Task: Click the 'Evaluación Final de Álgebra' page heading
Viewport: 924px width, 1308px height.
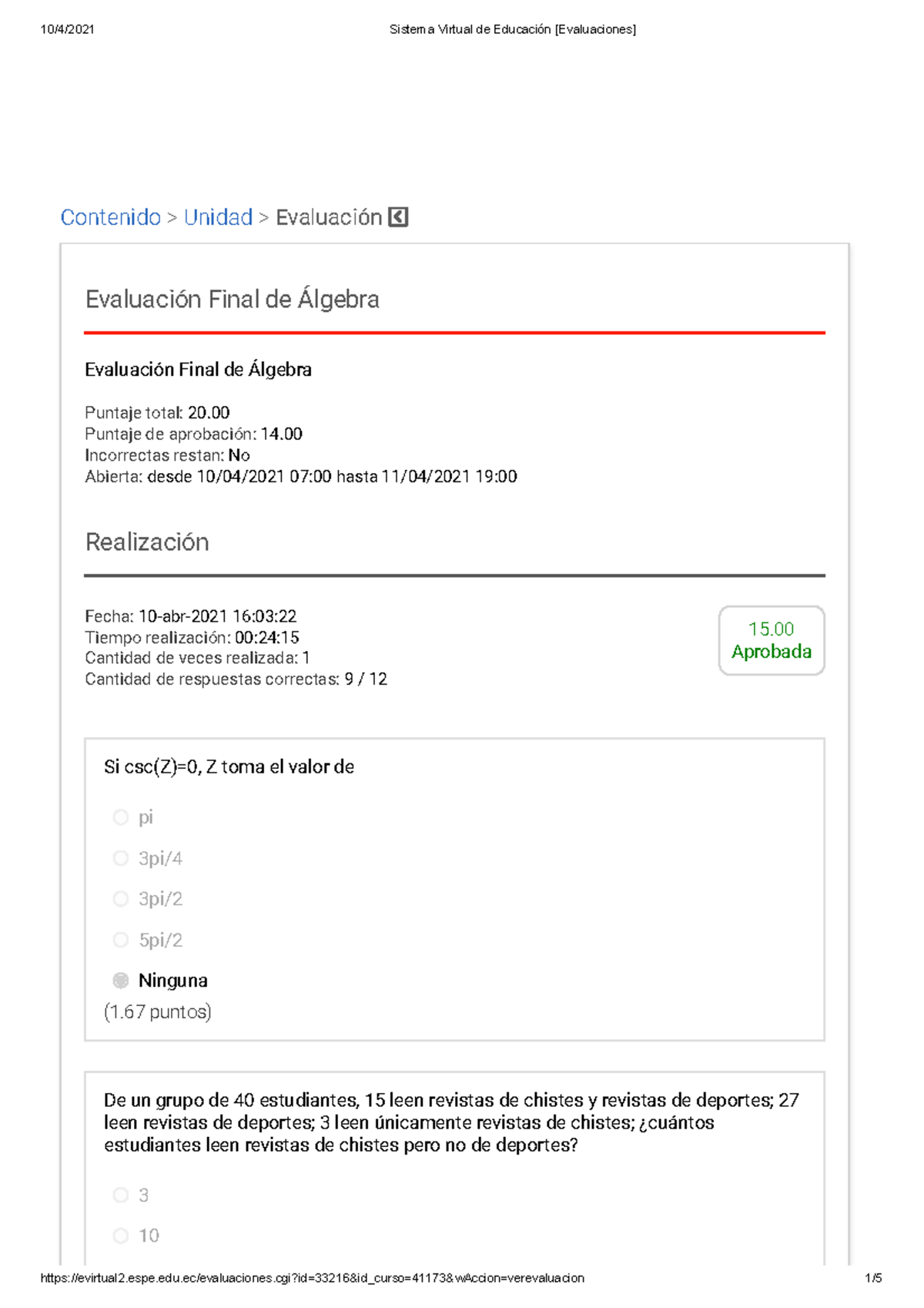Action: pos(232,299)
